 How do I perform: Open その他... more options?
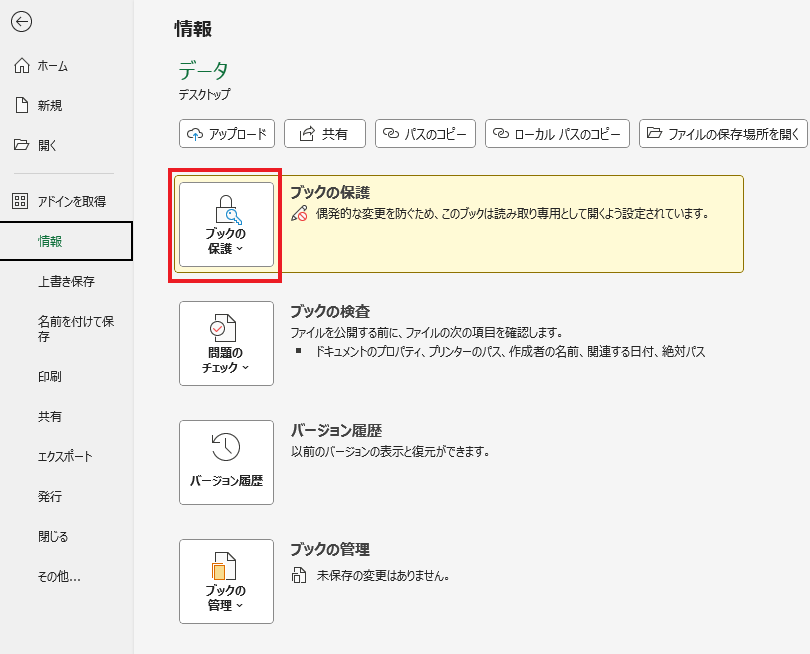59,577
